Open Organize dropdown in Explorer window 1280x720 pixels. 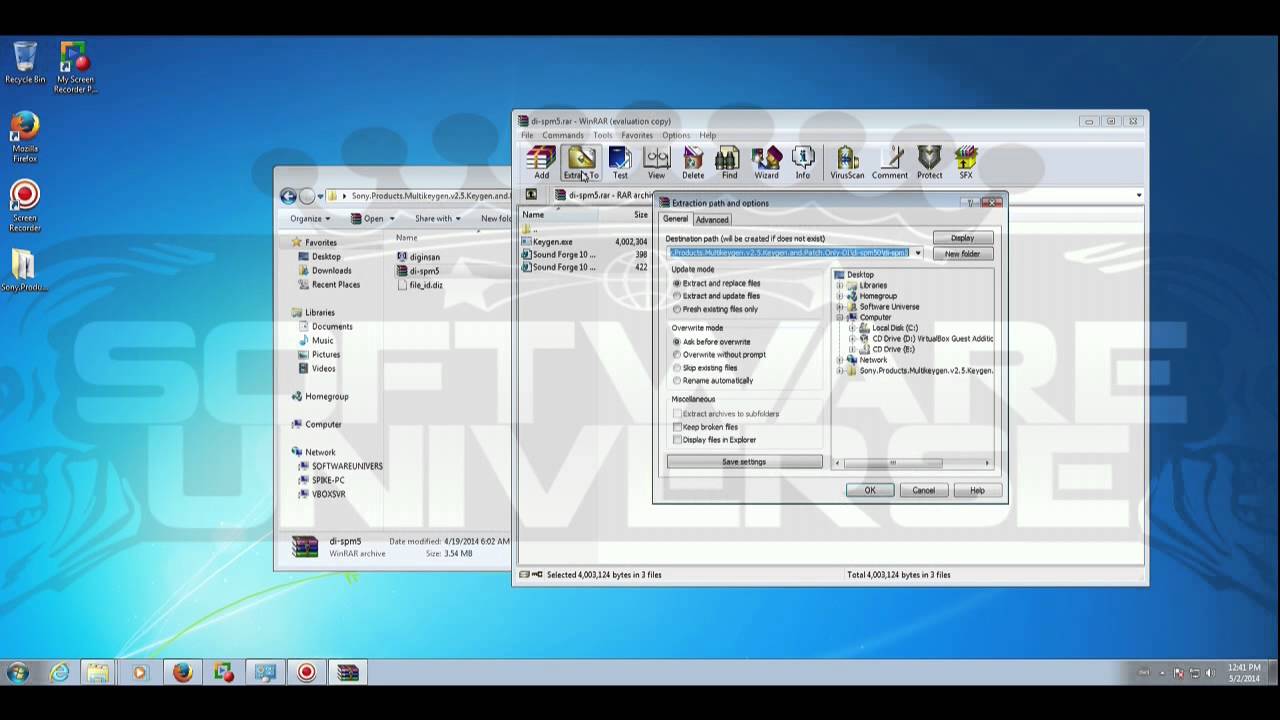click(310, 219)
